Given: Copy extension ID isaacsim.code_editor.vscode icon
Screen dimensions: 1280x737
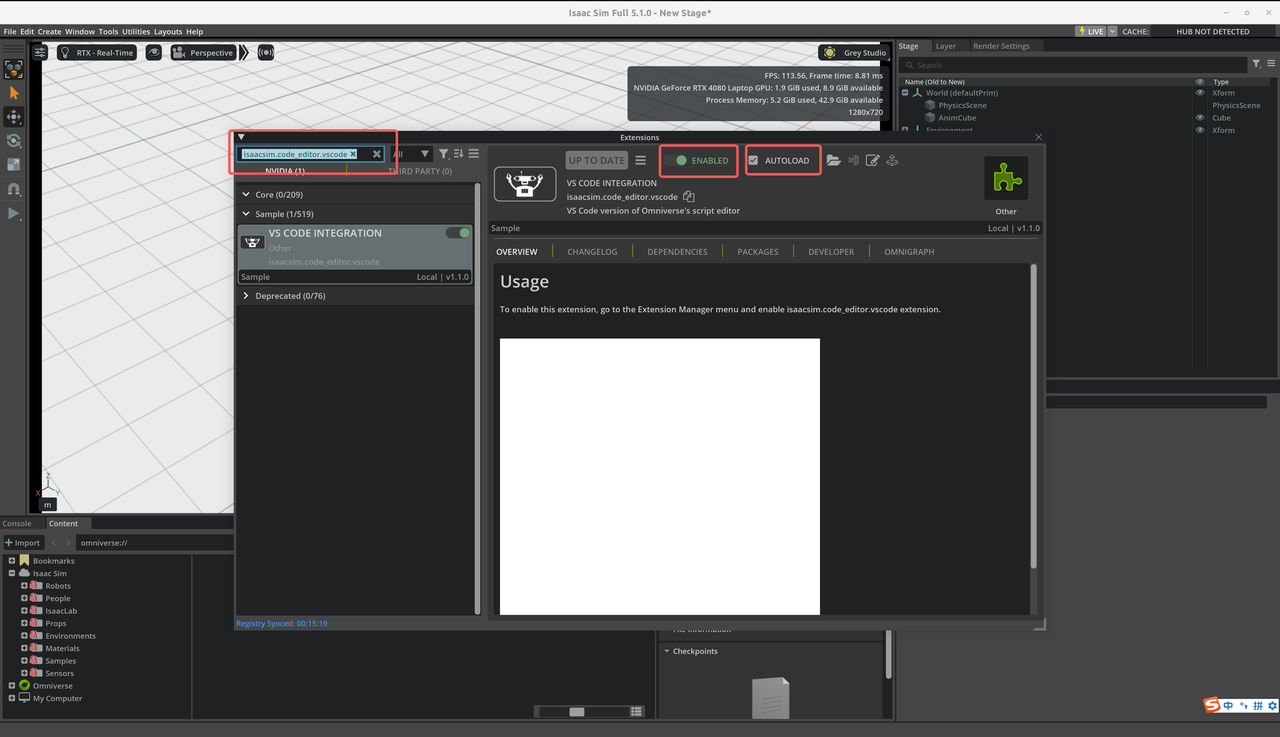Looking at the screenshot, I should 689,197.
